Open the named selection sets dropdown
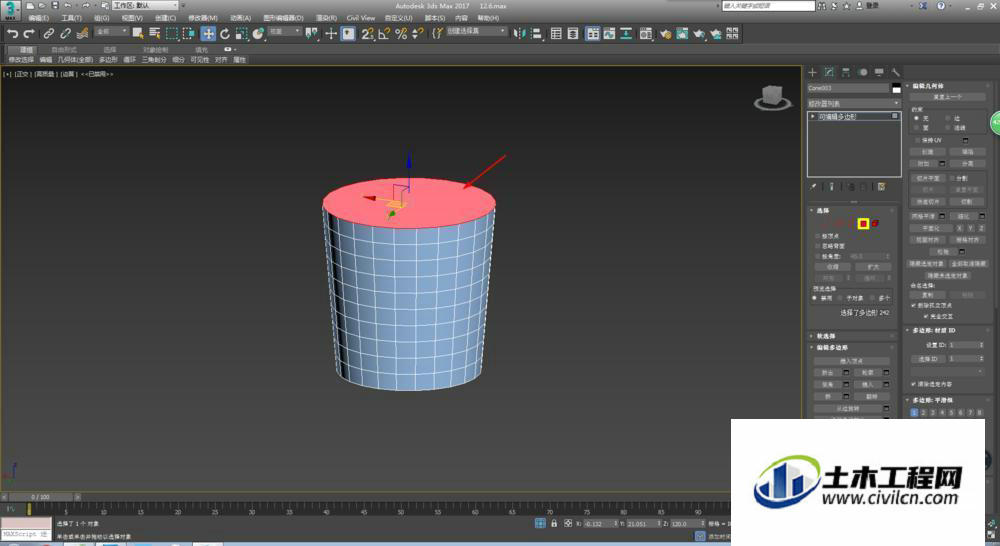 (476, 31)
